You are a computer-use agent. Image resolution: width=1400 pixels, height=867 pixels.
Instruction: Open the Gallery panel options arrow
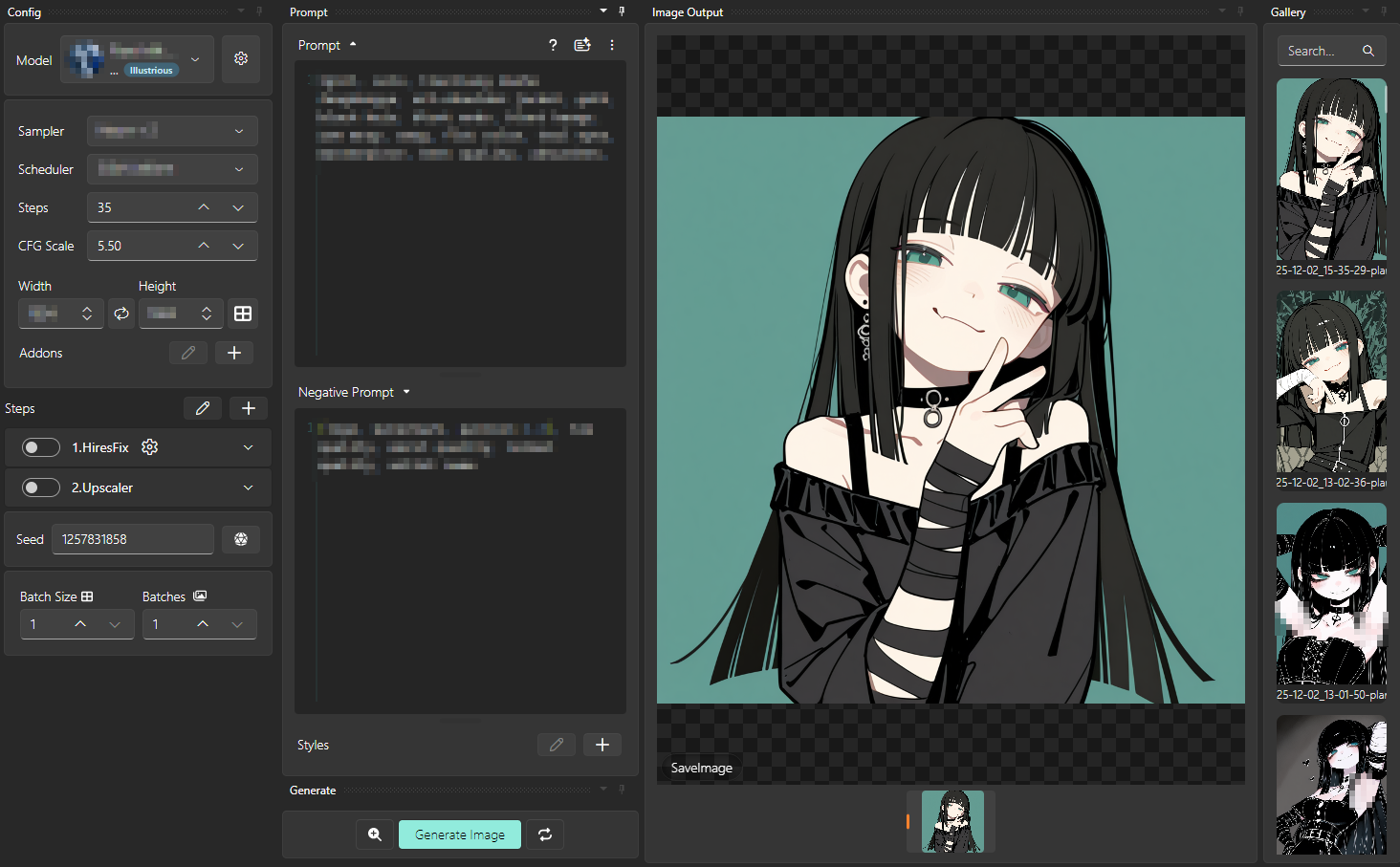(1366, 11)
